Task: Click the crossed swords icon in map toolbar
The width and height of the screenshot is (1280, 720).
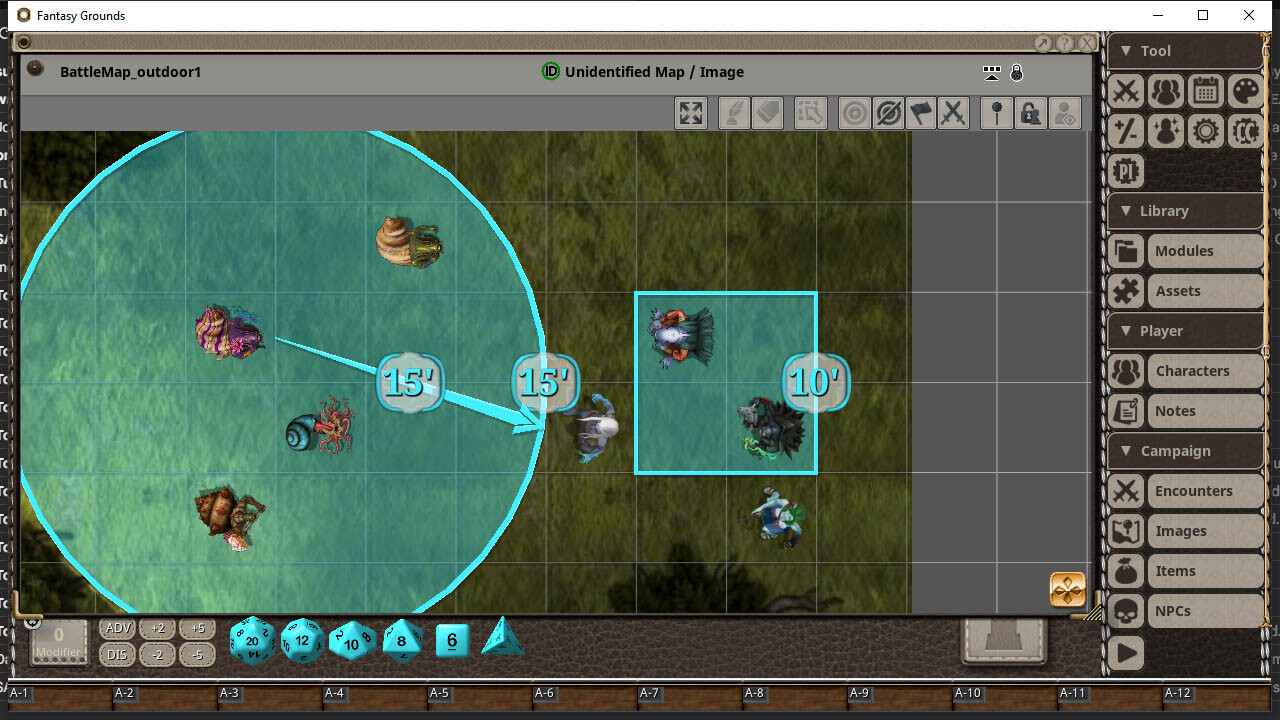Action: coord(954,113)
